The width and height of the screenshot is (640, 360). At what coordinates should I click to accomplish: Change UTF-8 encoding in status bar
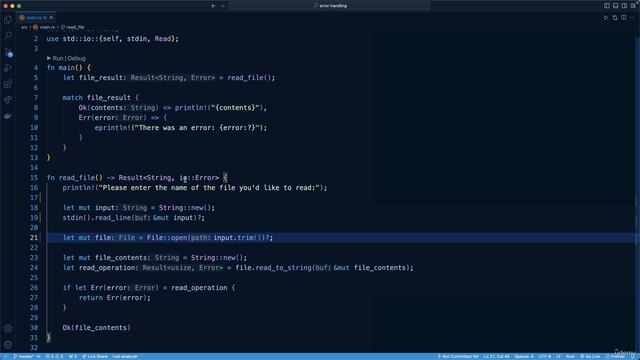(x=544, y=356)
